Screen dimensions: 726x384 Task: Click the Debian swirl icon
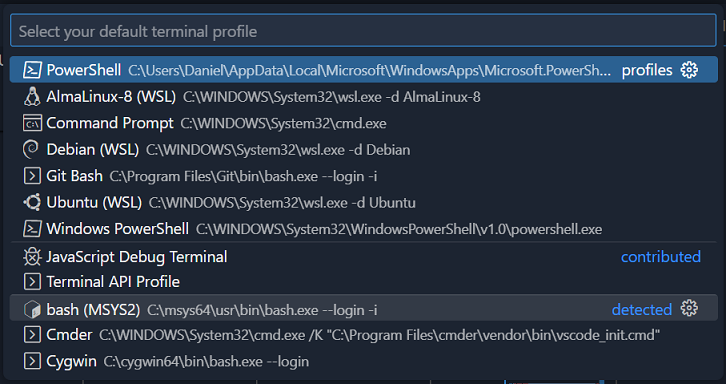tap(32, 150)
